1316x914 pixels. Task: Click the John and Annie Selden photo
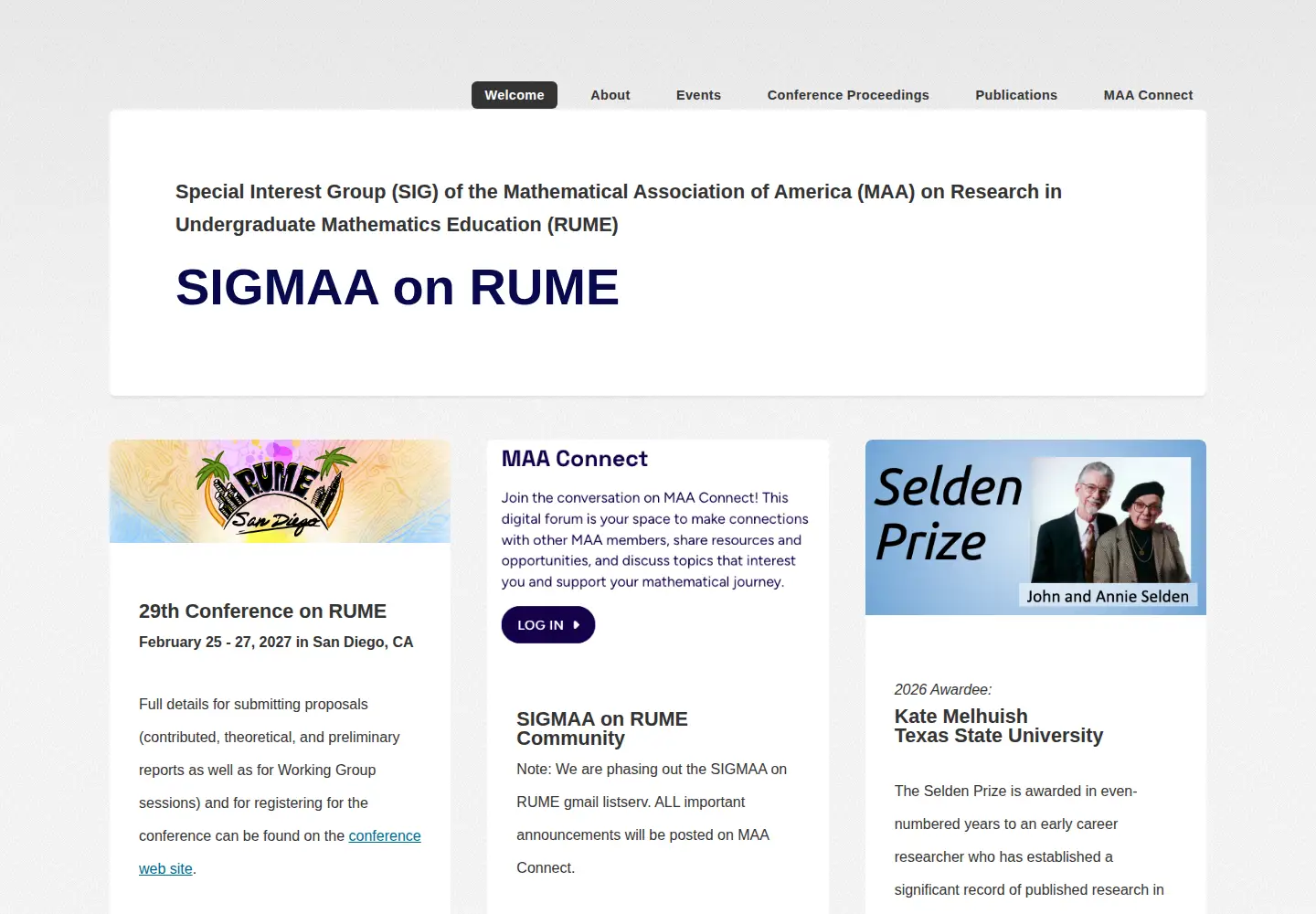[1111, 521]
